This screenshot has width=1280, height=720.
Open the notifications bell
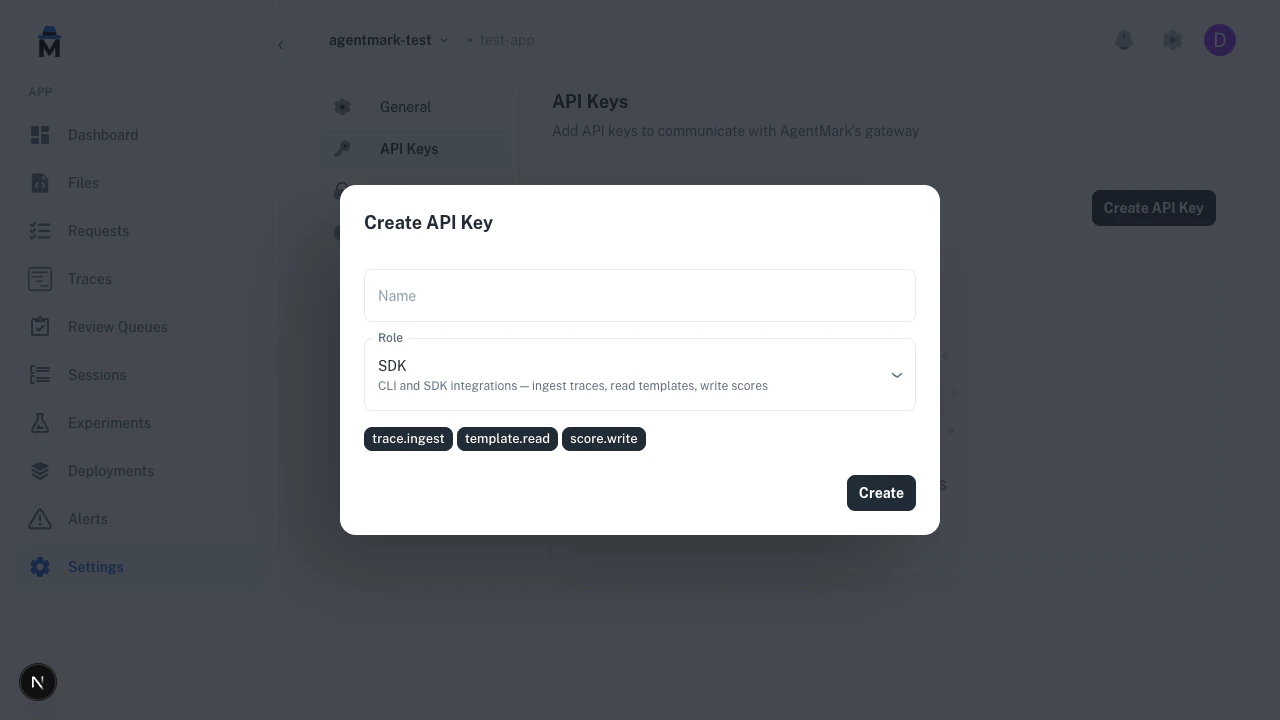(x=1124, y=40)
